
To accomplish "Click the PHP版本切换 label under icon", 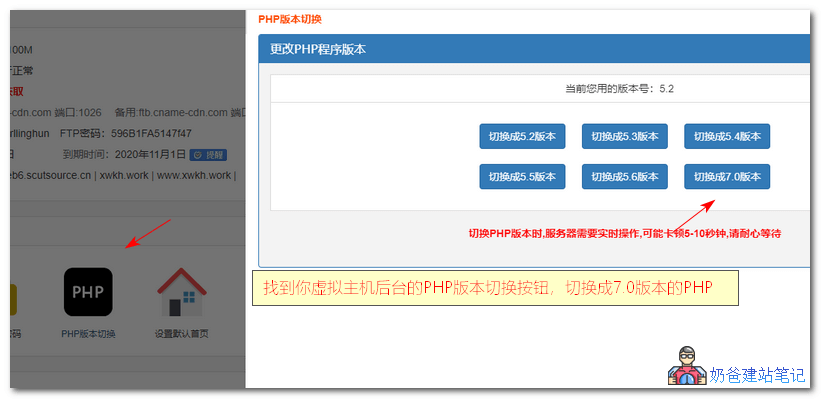I will 88,334.
